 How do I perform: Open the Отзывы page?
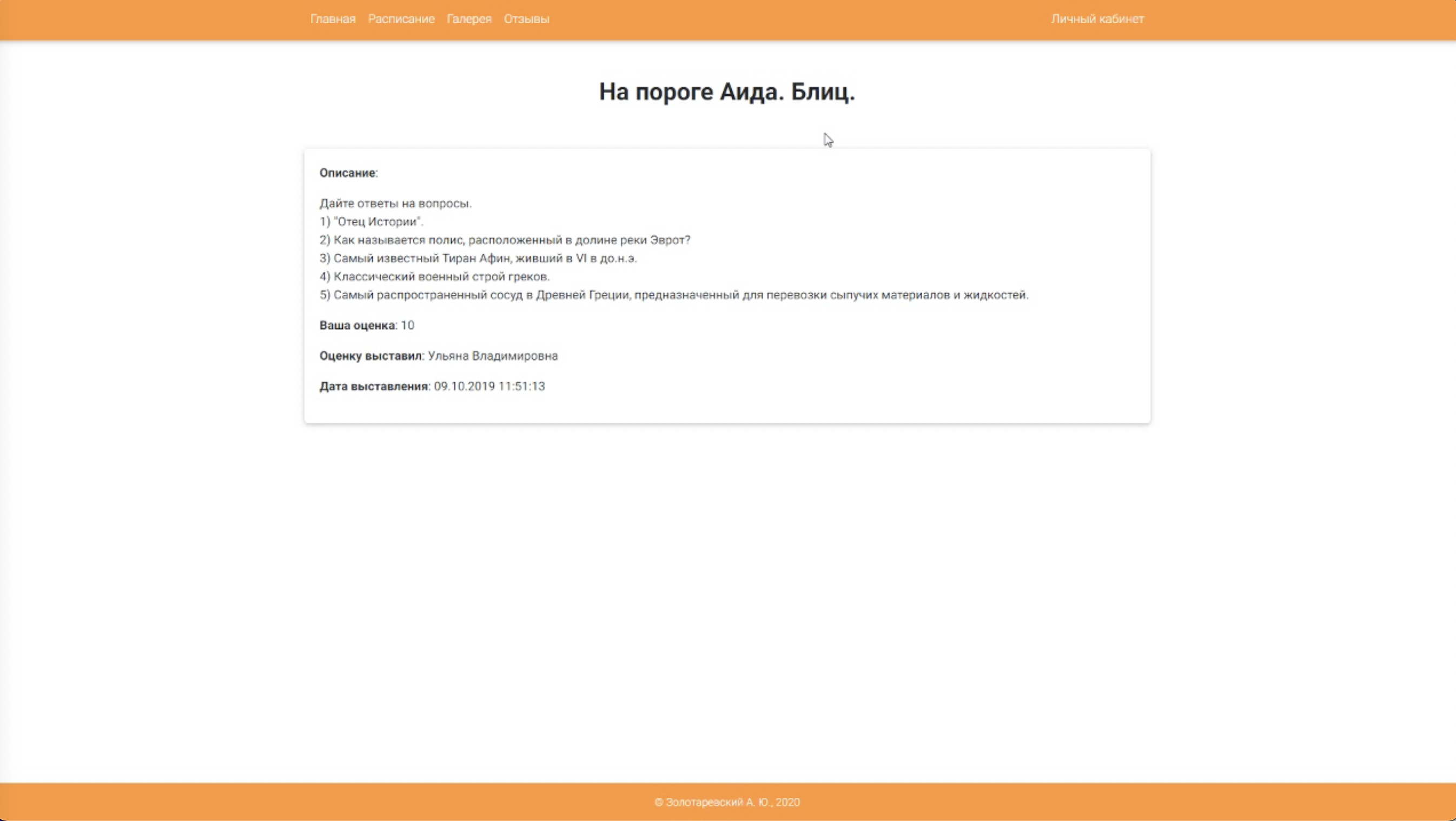[x=526, y=18]
